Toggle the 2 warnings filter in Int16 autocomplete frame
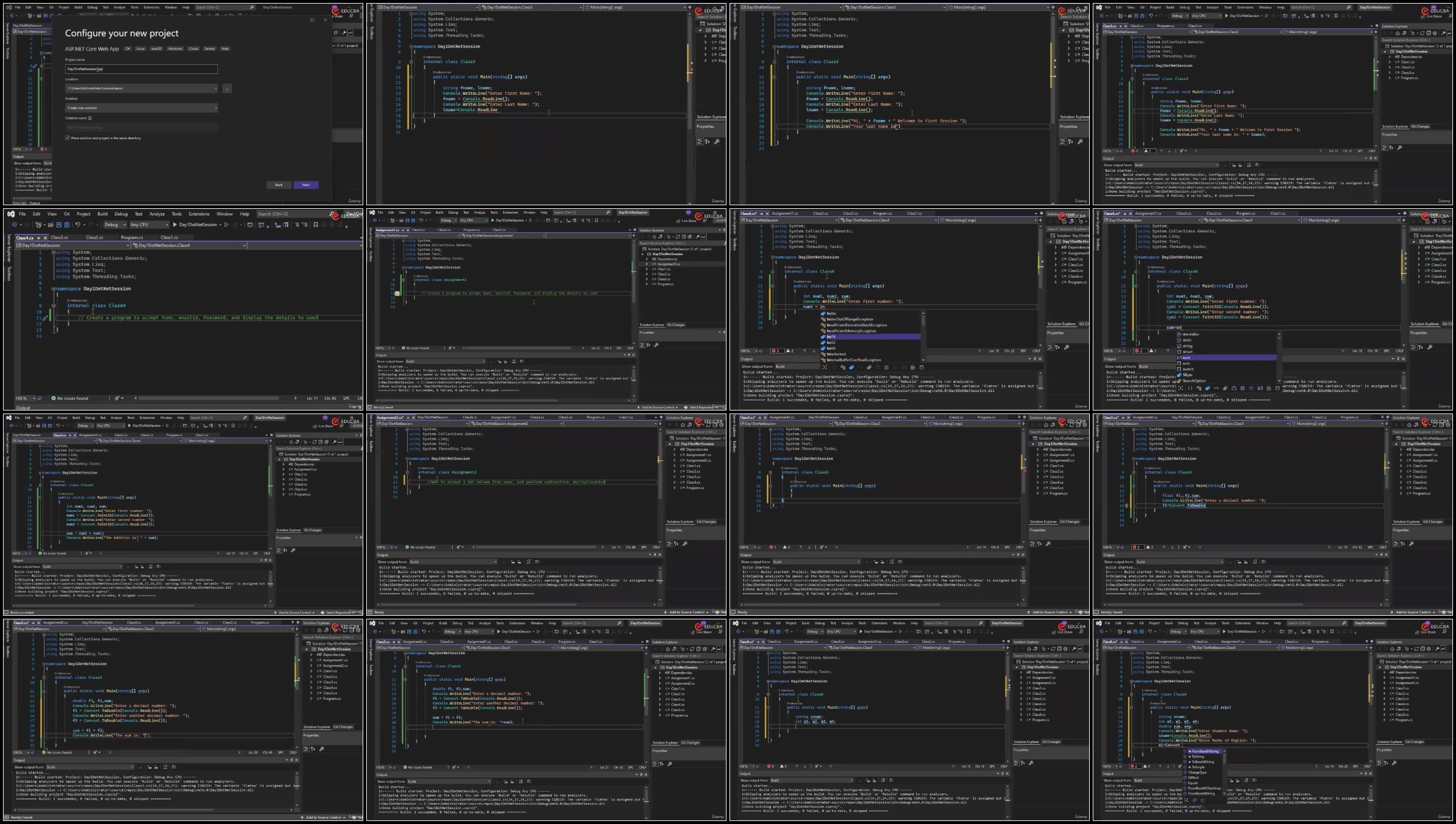Viewport: 1456px width, 824px height. (x=790, y=351)
